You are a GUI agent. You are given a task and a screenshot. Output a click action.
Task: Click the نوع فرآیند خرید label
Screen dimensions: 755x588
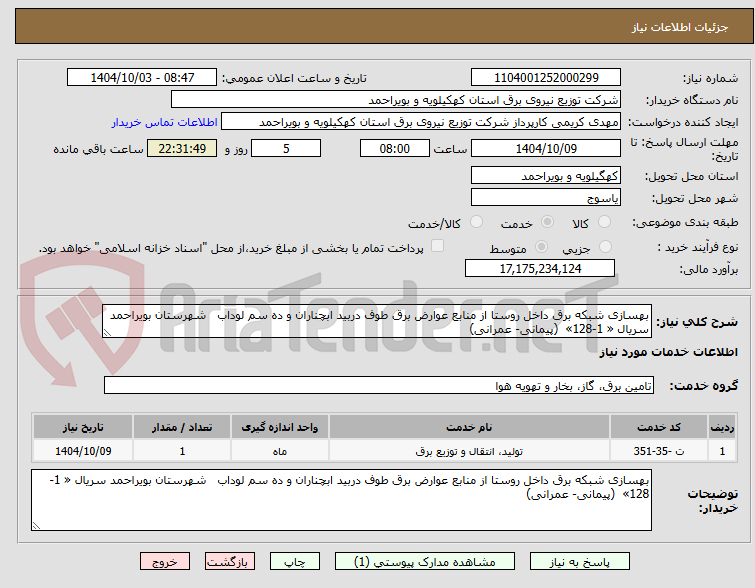point(698,247)
